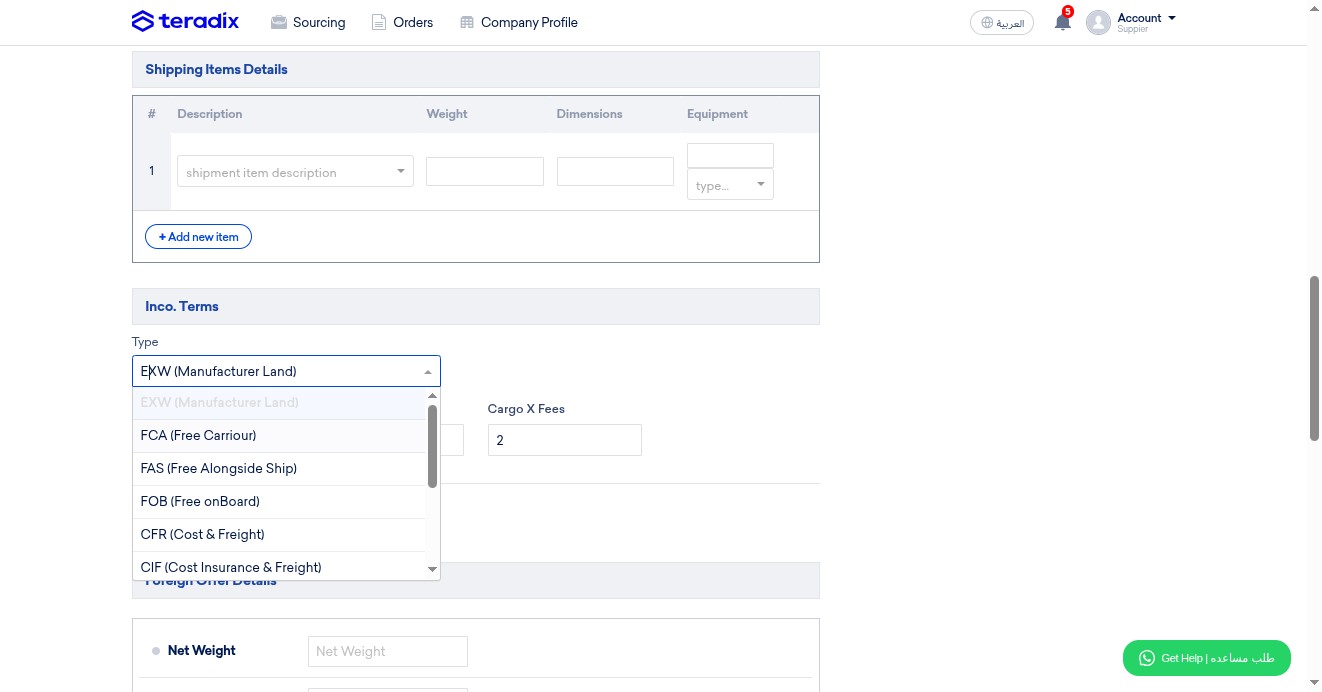Click the WhatsApp icon in help button
Screen dimensions: 1322x692
1146,658
